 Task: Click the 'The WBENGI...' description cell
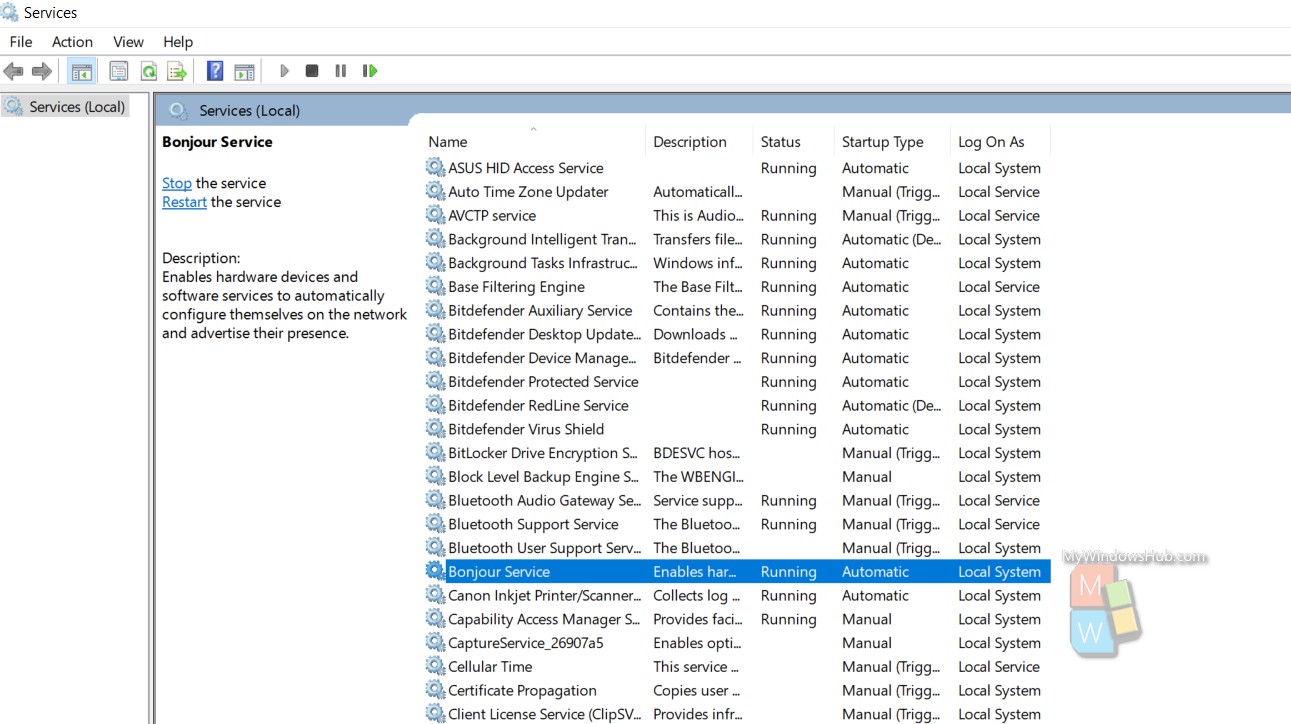(698, 477)
